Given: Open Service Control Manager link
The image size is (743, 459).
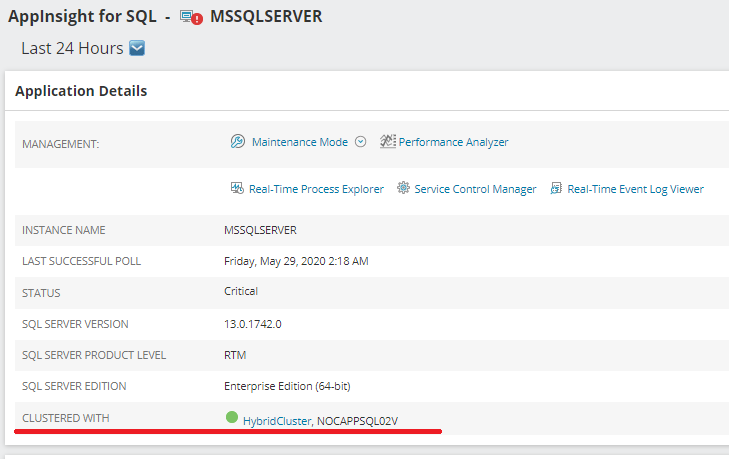Looking at the screenshot, I should (x=475, y=189).
